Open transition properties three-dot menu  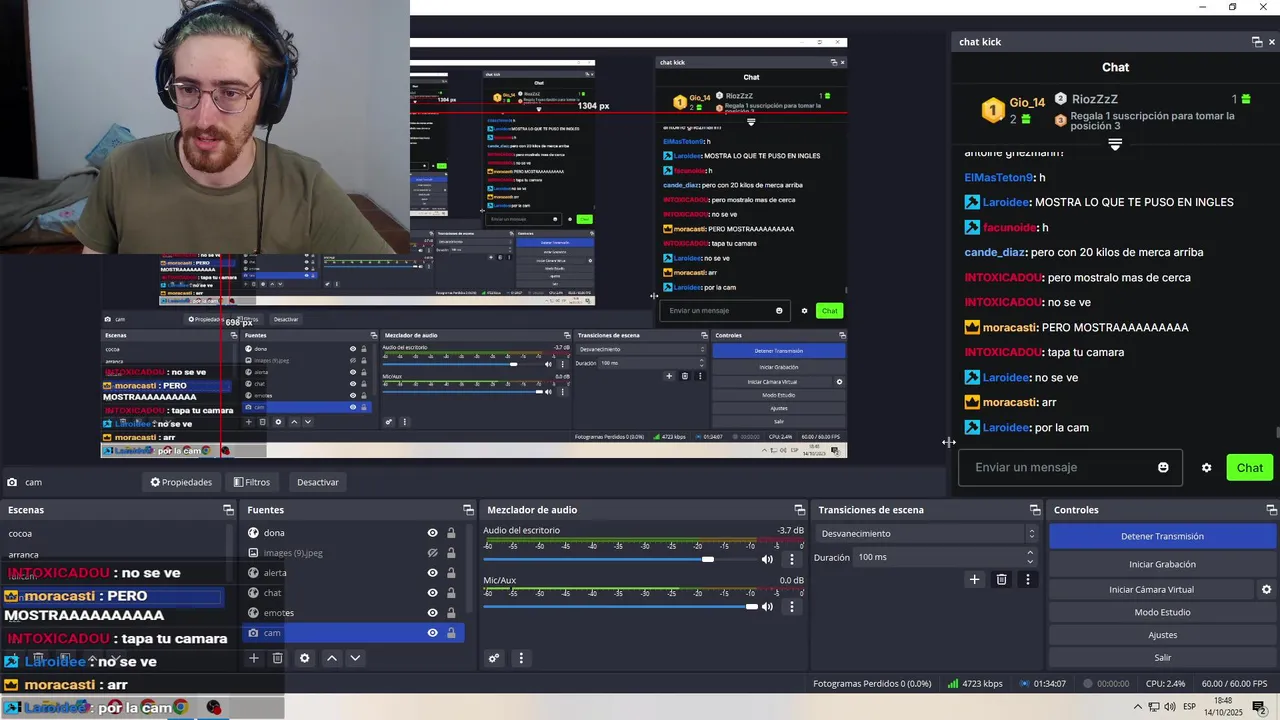point(1029,579)
